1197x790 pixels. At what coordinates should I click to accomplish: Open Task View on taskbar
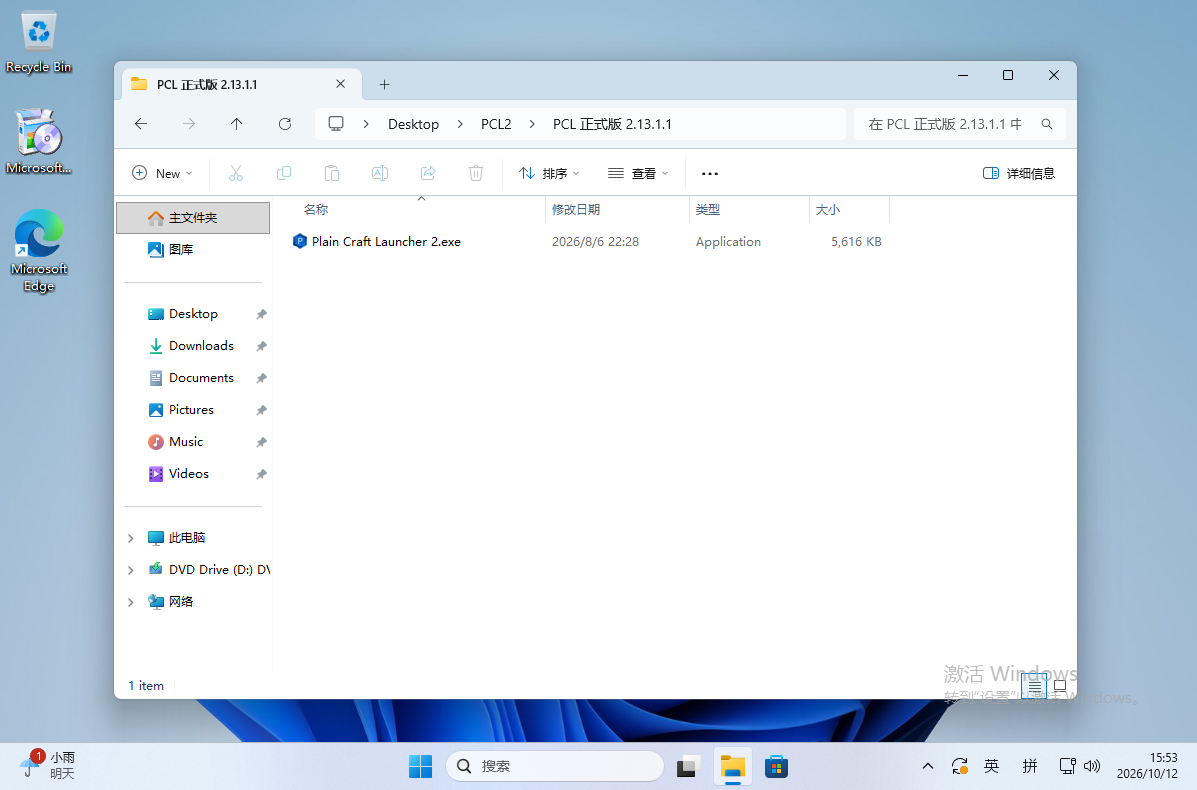tap(689, 766)
